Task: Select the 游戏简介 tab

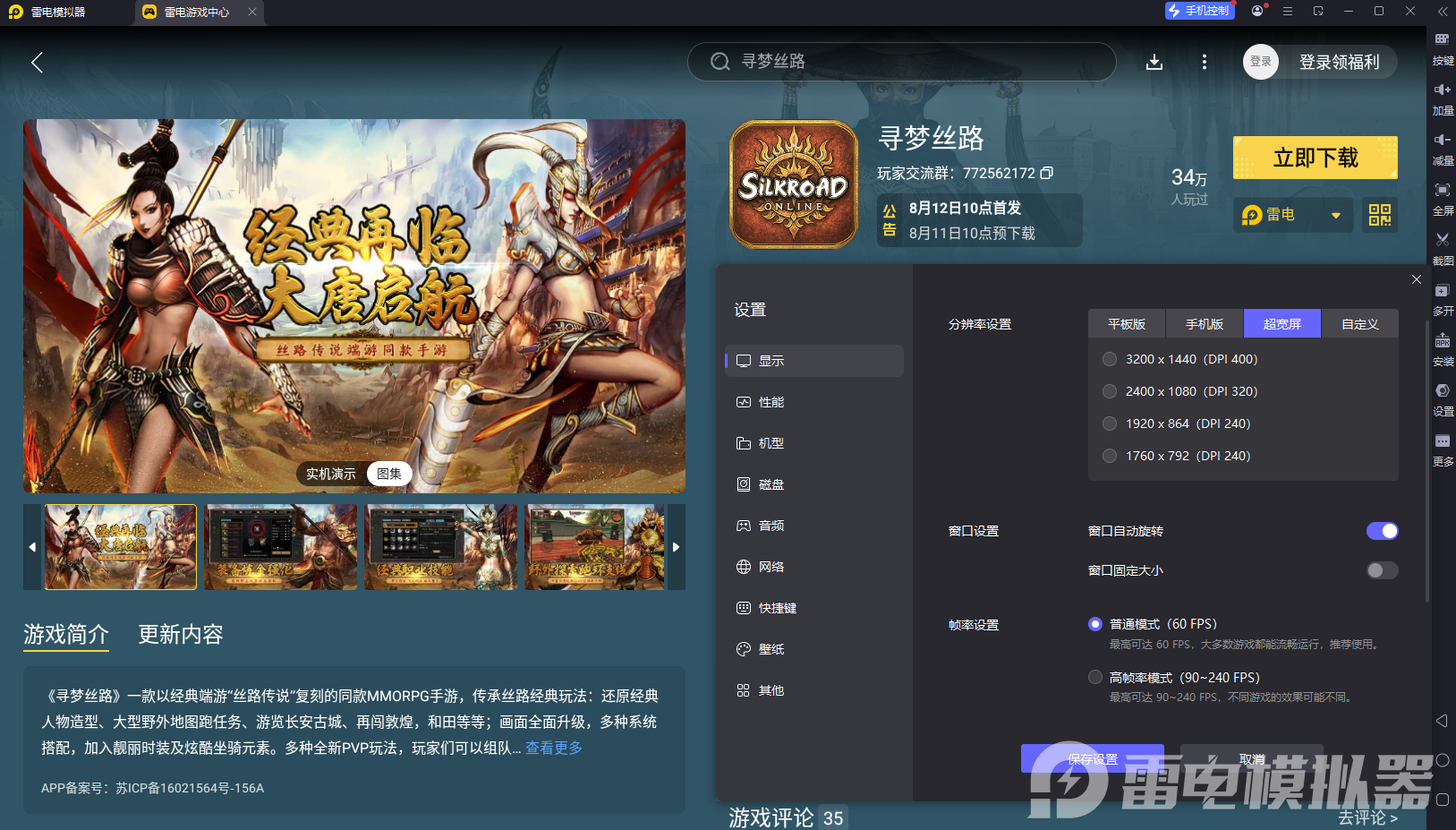Action: coord(66,635)
